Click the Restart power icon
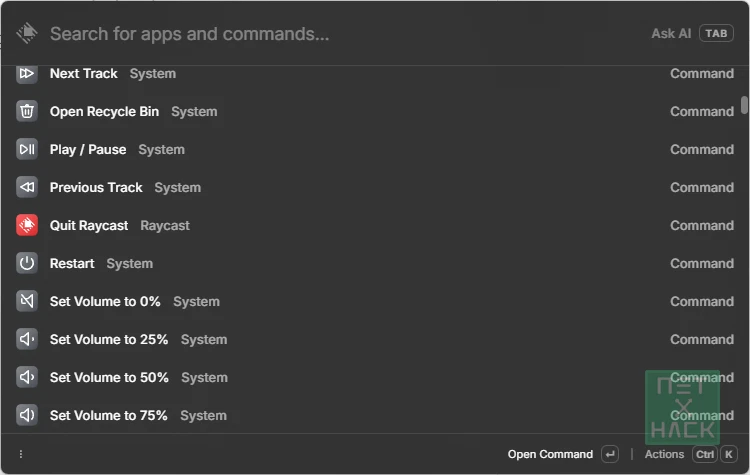The image size is (750, 475). (x=27, y=264)
